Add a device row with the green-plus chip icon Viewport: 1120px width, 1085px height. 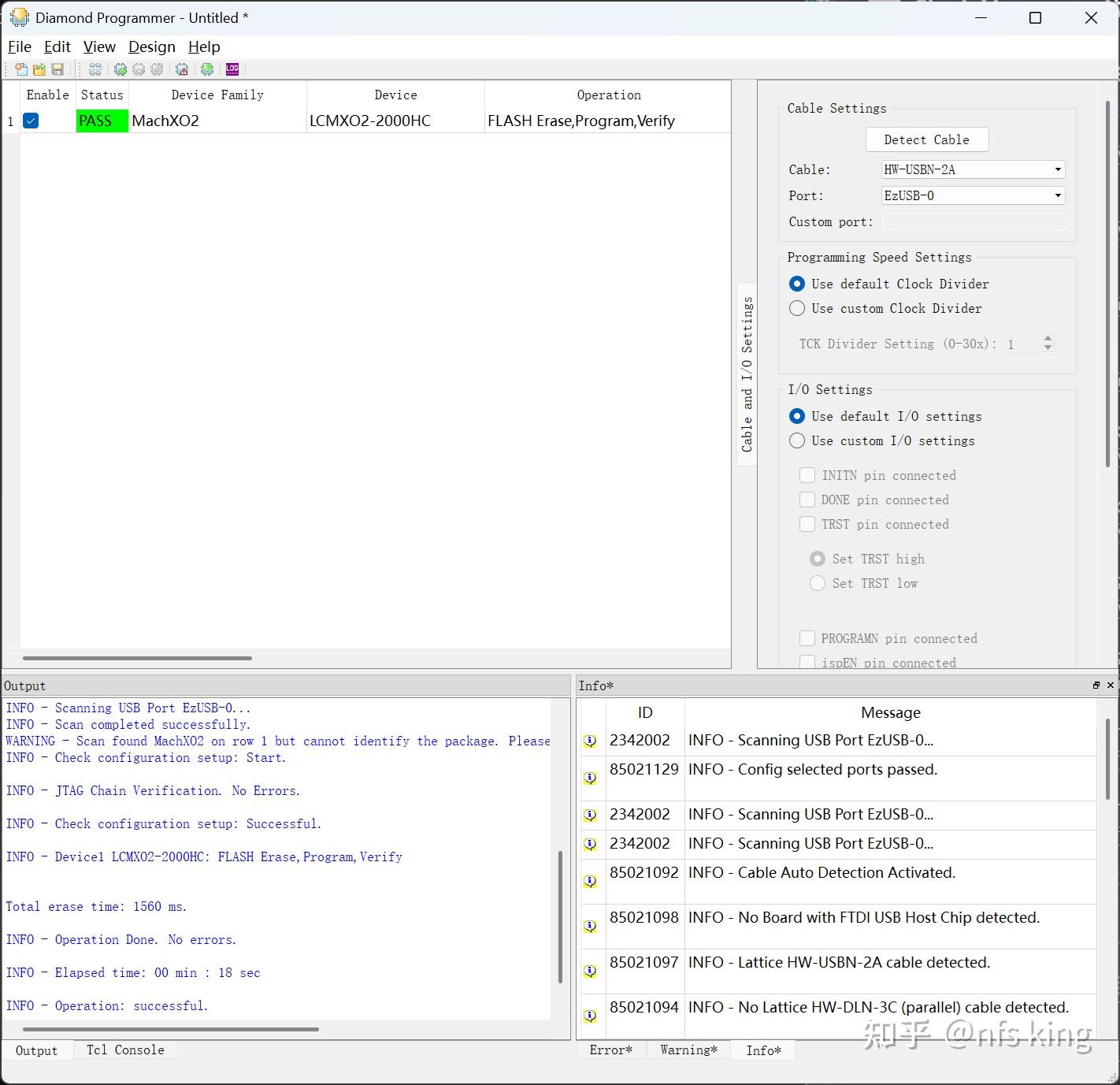121,69
